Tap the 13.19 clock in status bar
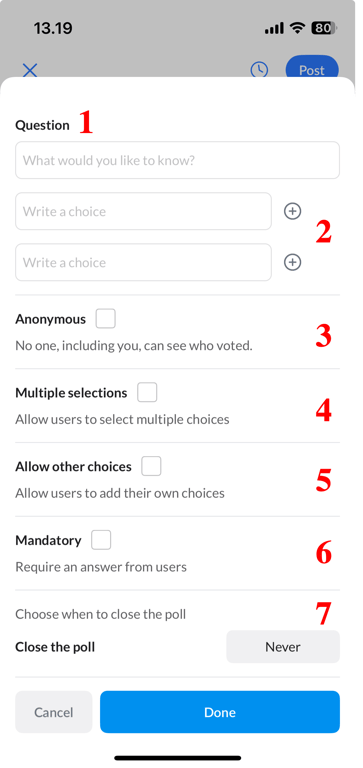The image size is (363, 768). point(53,28)
